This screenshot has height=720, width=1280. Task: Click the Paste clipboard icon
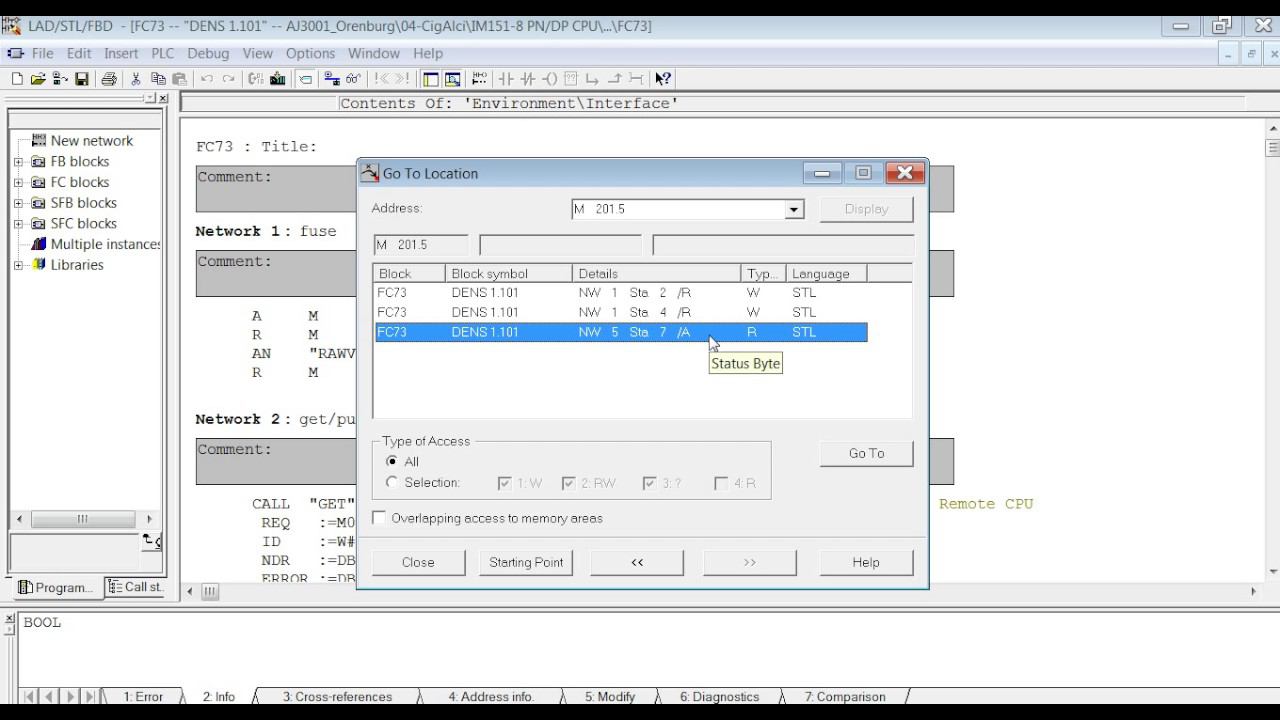(x=180, y=79)
